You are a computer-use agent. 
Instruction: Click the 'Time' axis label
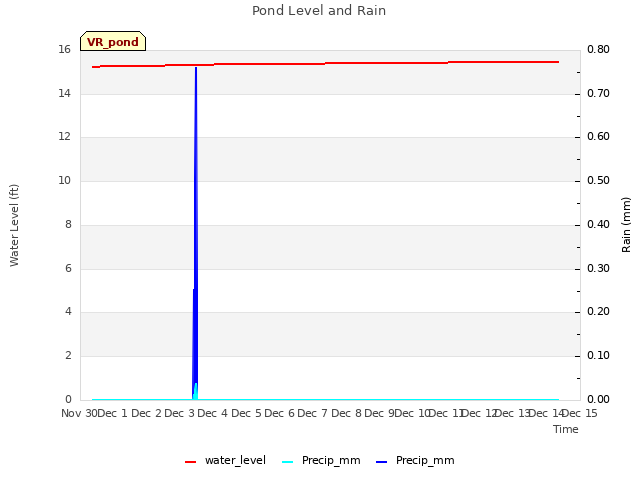tap(566, 429)
